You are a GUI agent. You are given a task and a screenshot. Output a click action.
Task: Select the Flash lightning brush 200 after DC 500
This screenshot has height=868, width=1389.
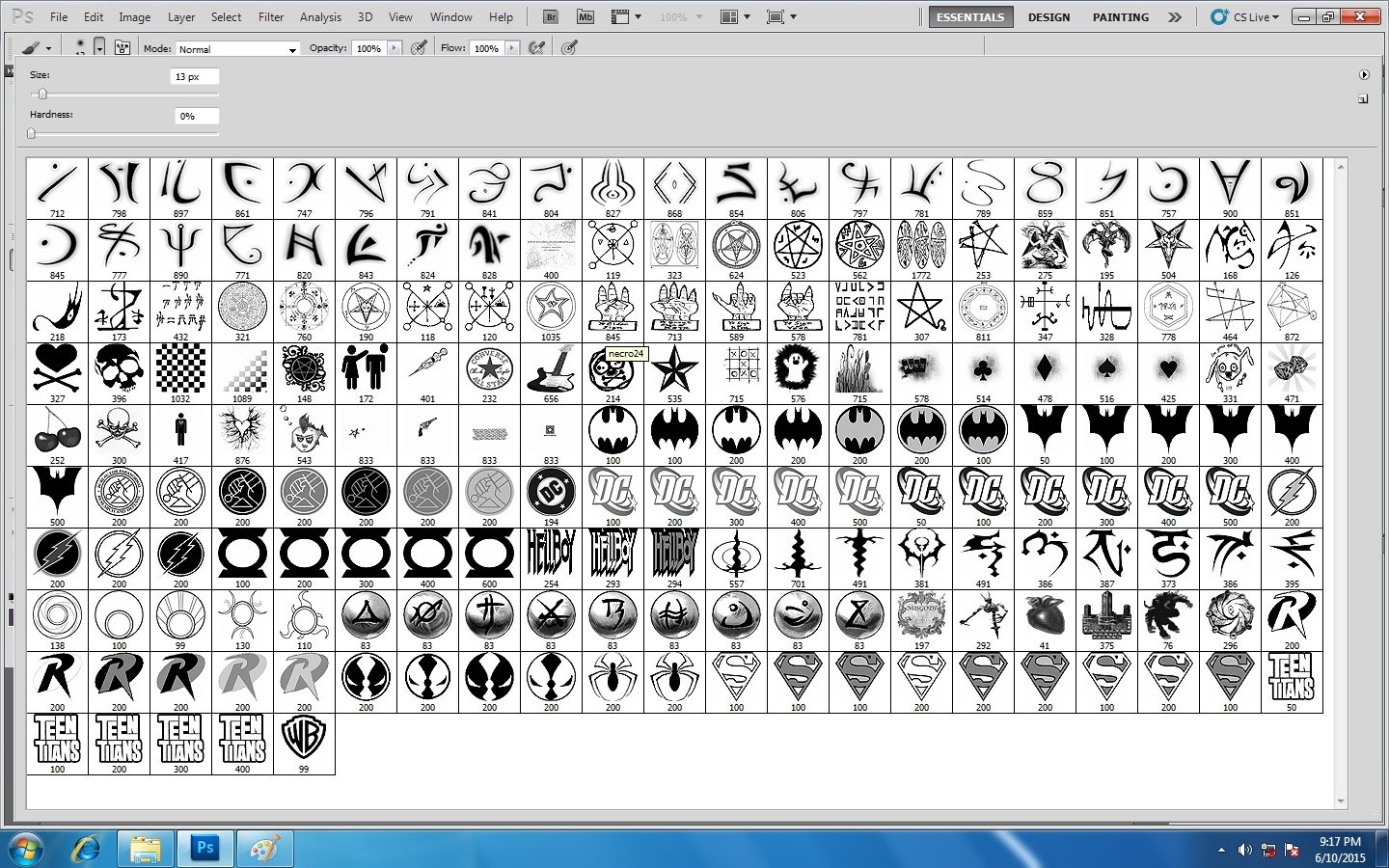point(1292,497)
